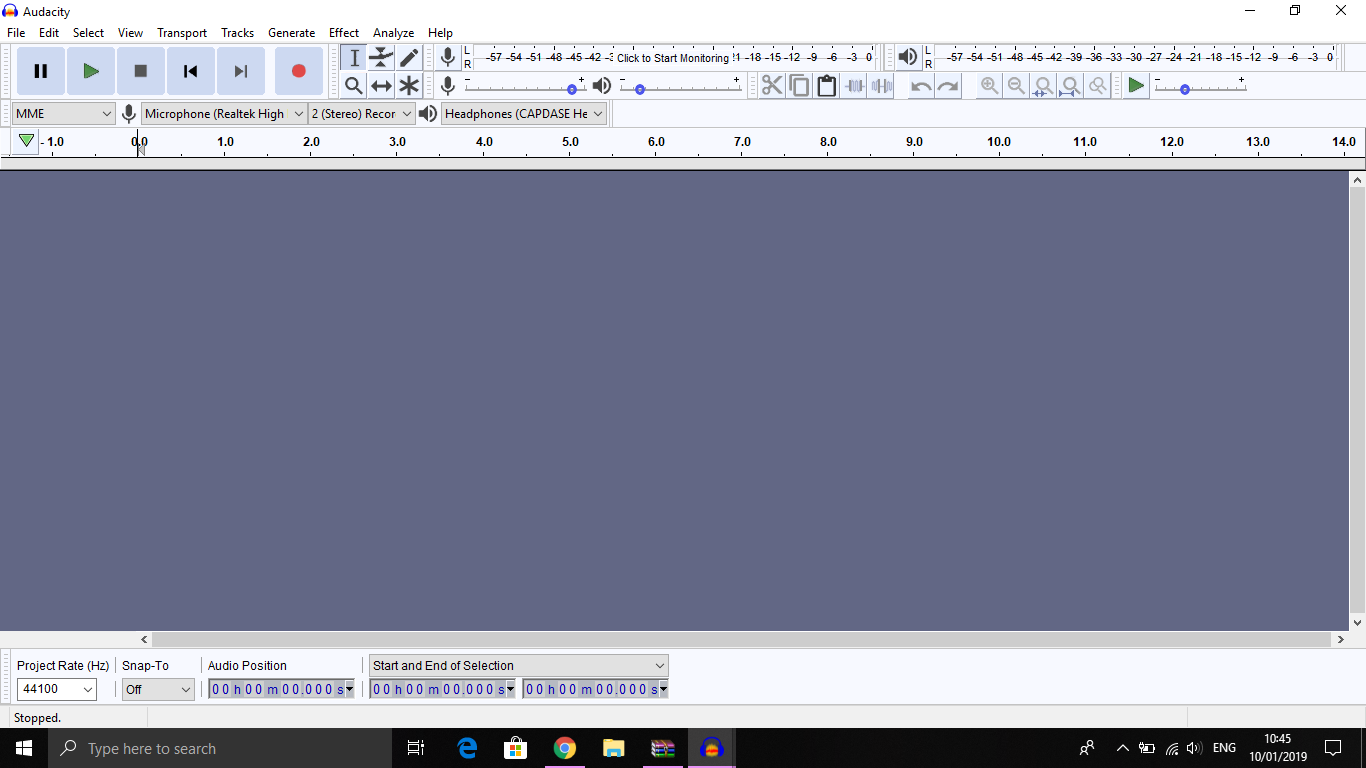Open the Snap-To dropdown
The image size is (1366, 768).
158,689
